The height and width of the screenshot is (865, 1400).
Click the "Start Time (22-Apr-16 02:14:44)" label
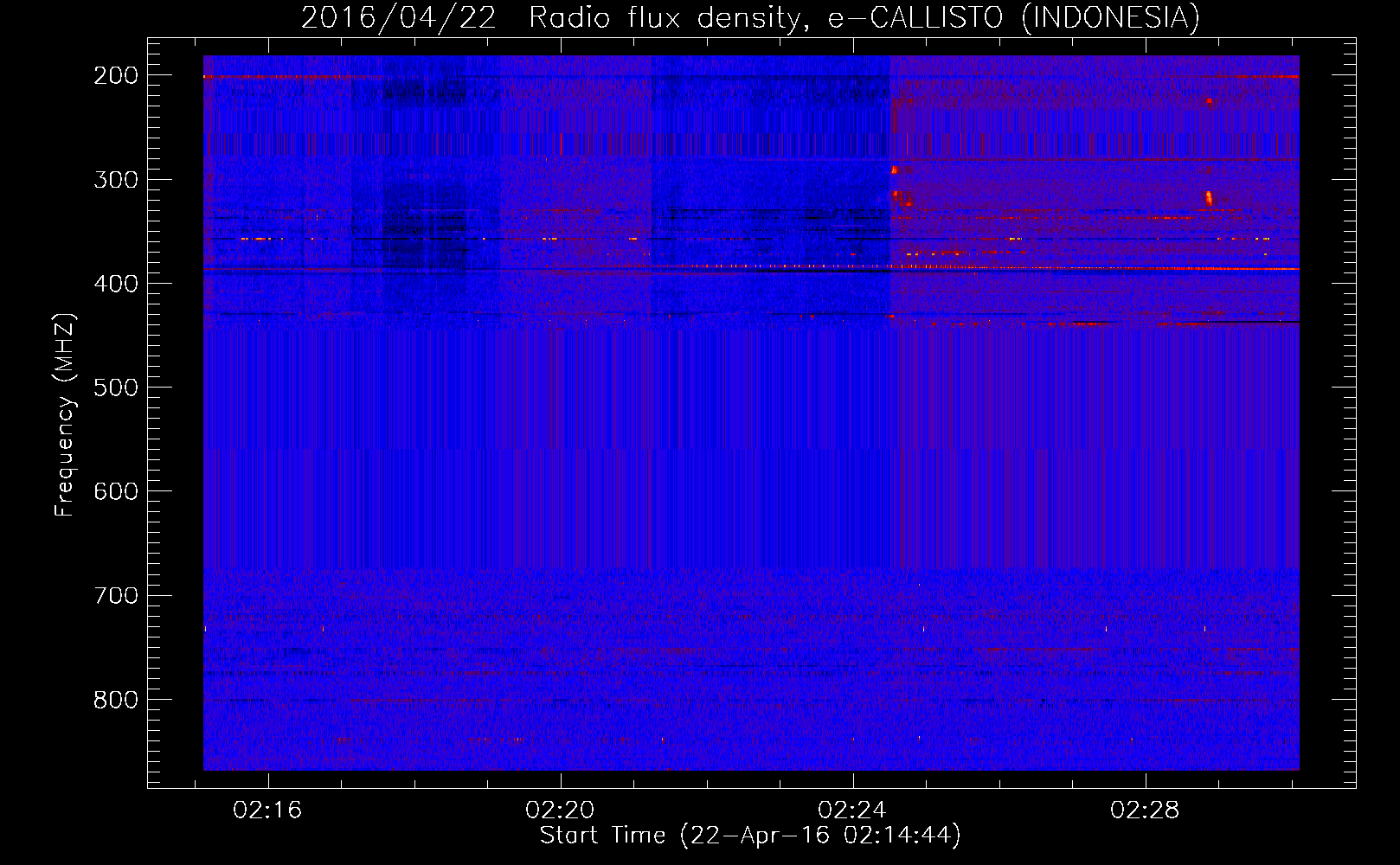[750, 836]
